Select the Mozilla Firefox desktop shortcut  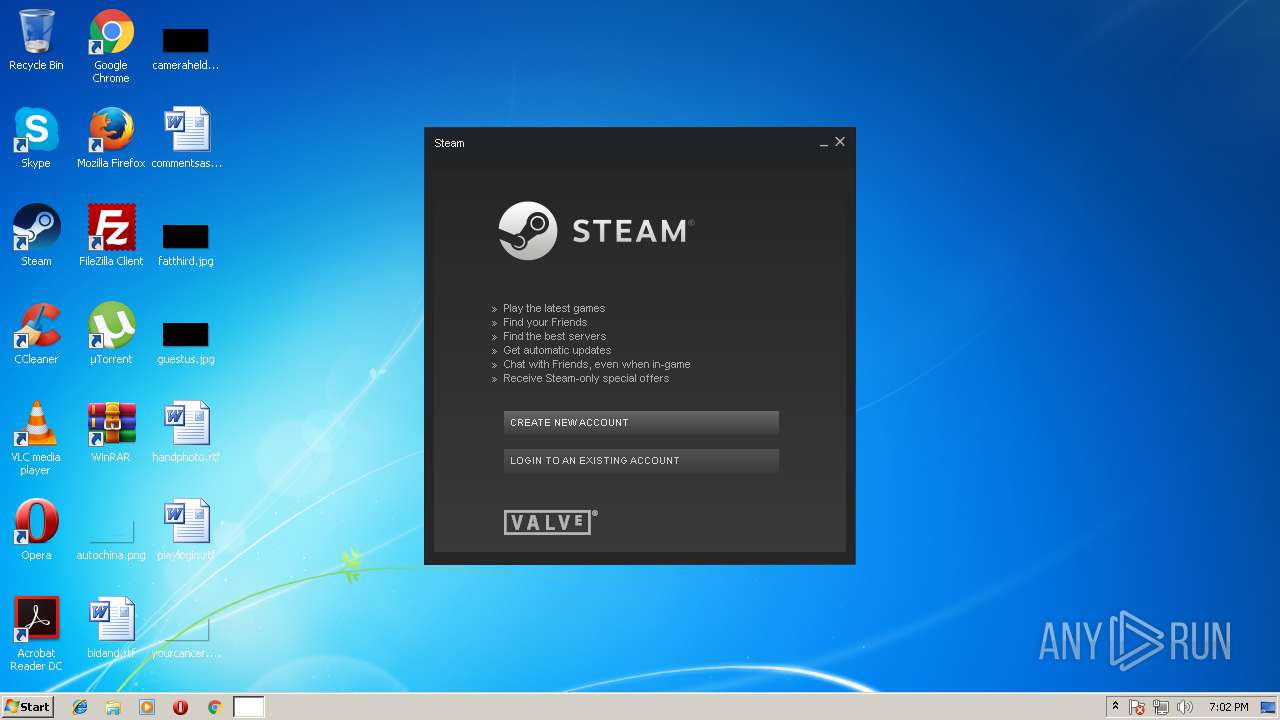pyautogui.click(x=111, y=138)
